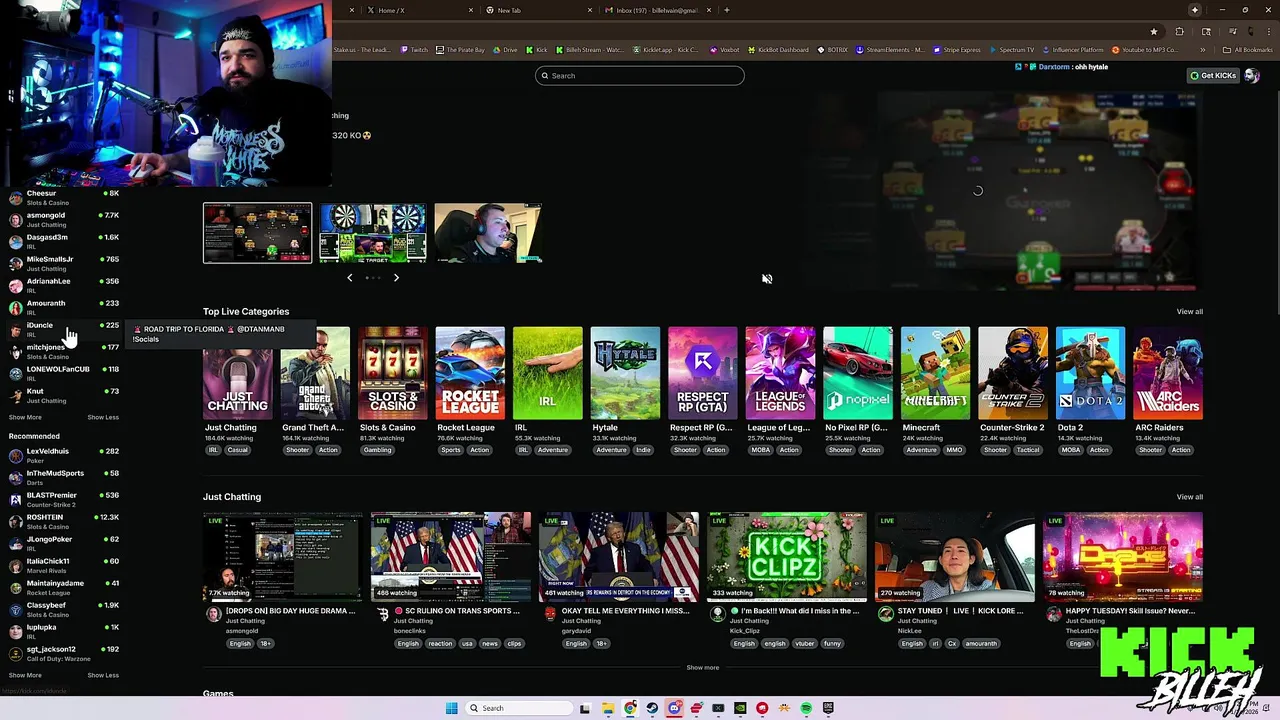Image resolution: width=1280 pixels, height=720 pixels.
Task: Expand the bookmarks overflow chevron
Action: [x=1203, y=50]
